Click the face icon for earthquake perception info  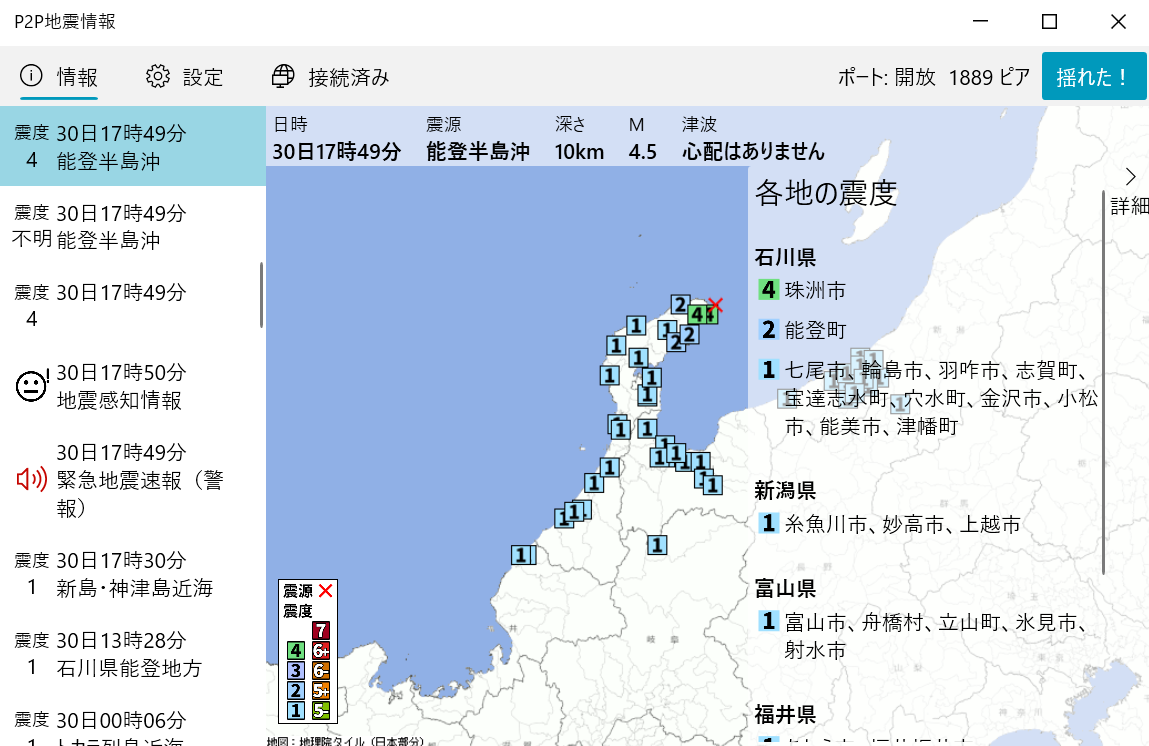[x=31, y=386]
